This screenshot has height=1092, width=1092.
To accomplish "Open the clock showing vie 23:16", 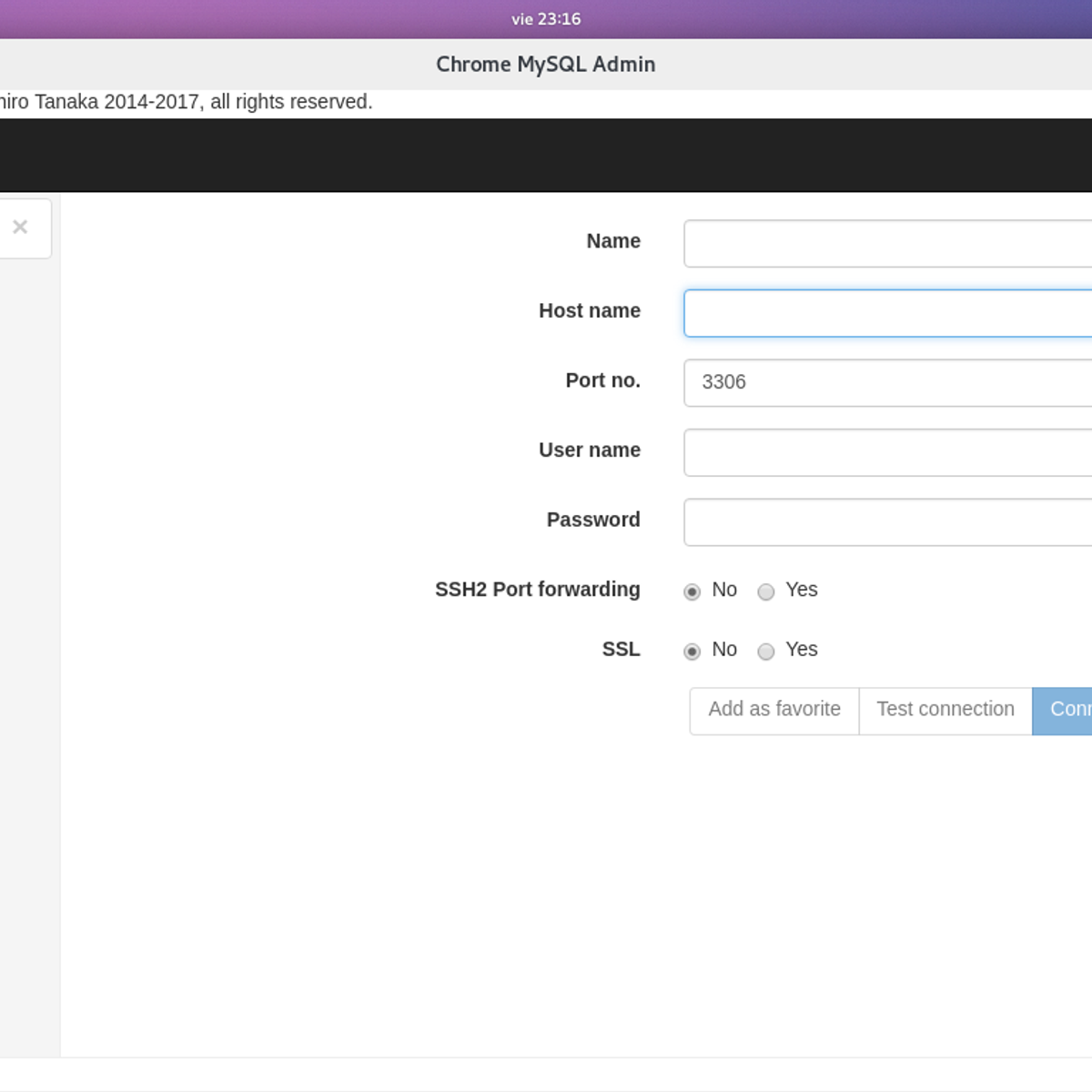I will click(546, 19).
